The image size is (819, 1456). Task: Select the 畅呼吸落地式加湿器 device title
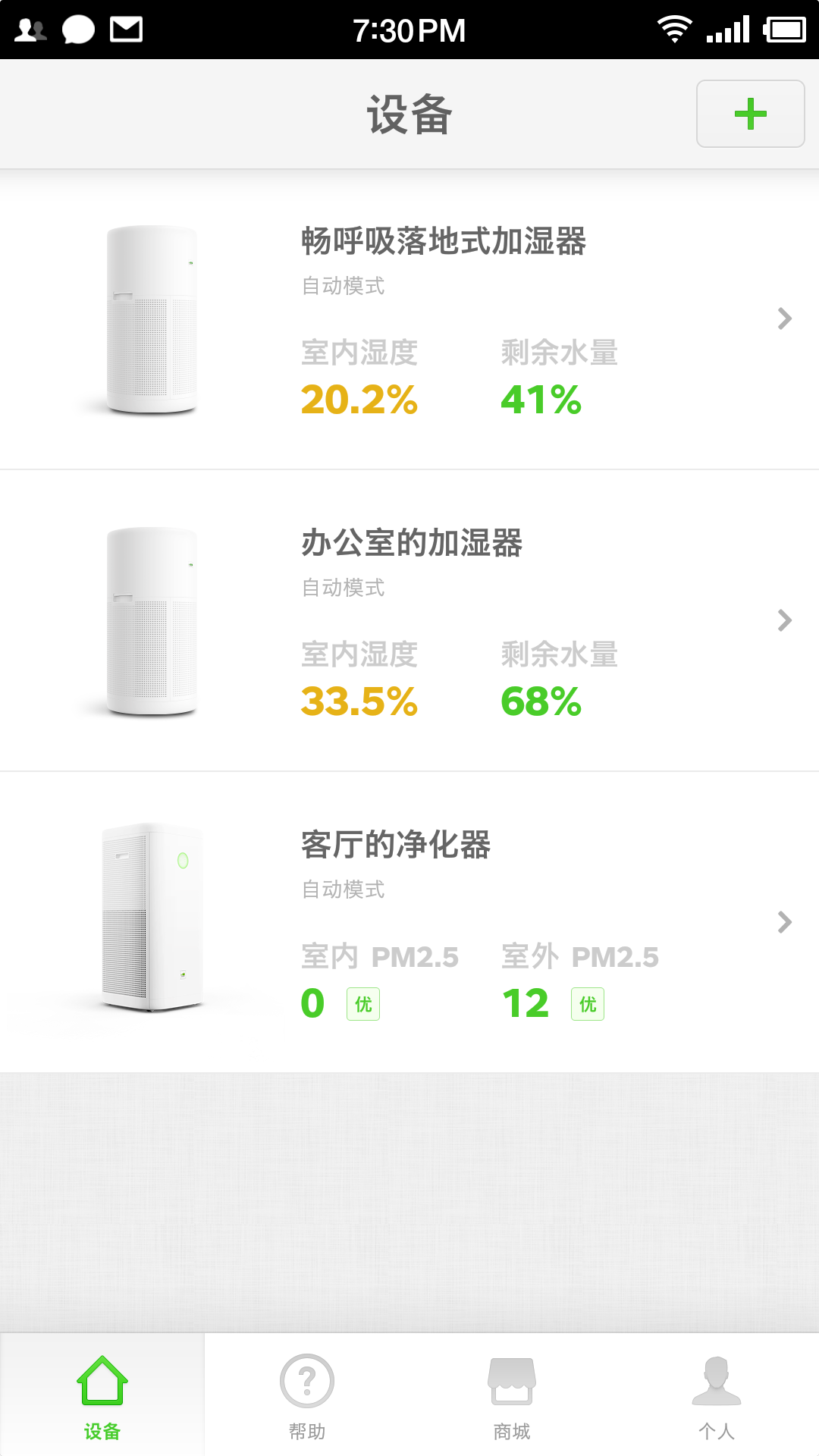[x=444, y=241]
